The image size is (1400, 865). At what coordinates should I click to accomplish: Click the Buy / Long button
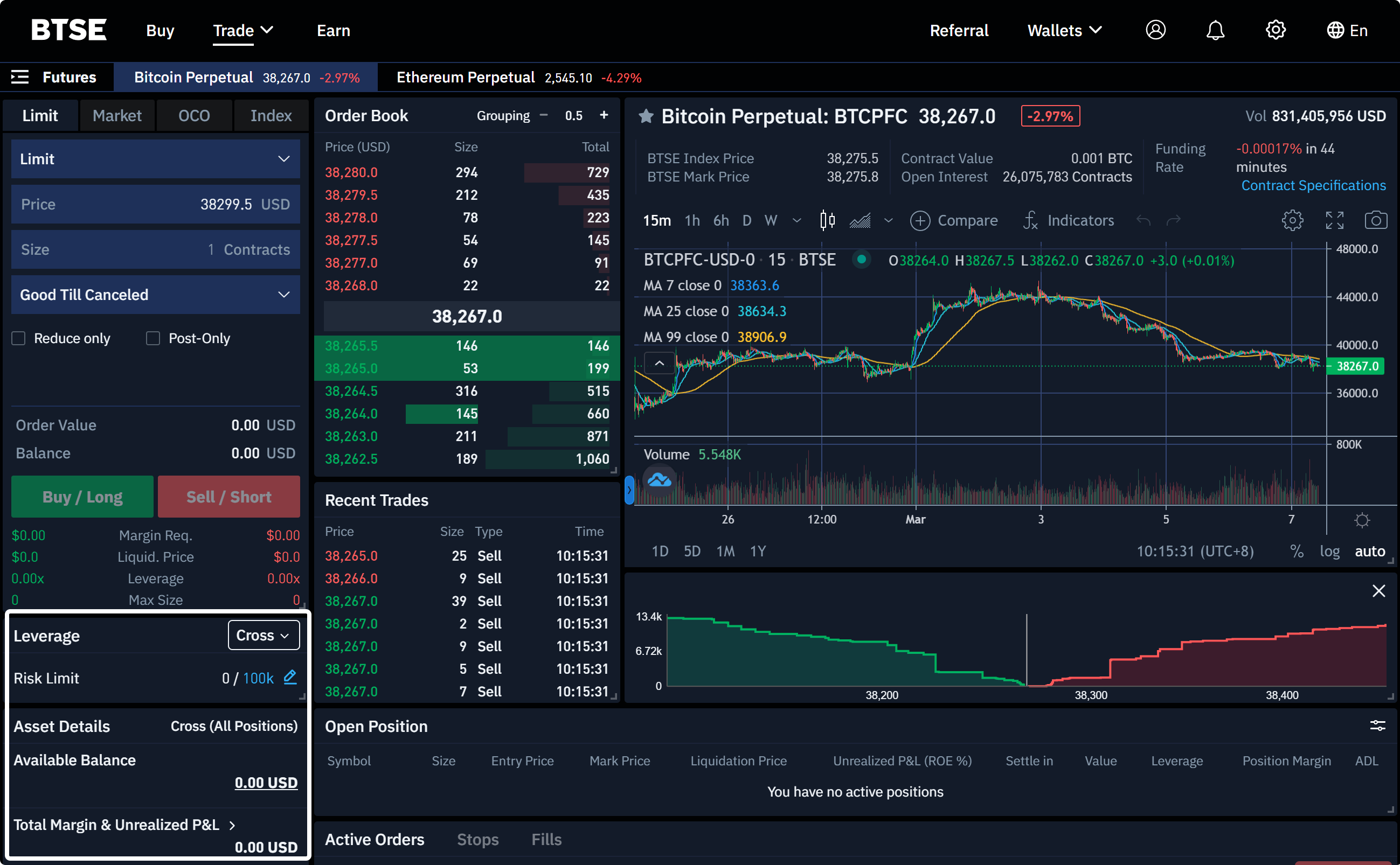pyautogui.click(x=82, y=497)
